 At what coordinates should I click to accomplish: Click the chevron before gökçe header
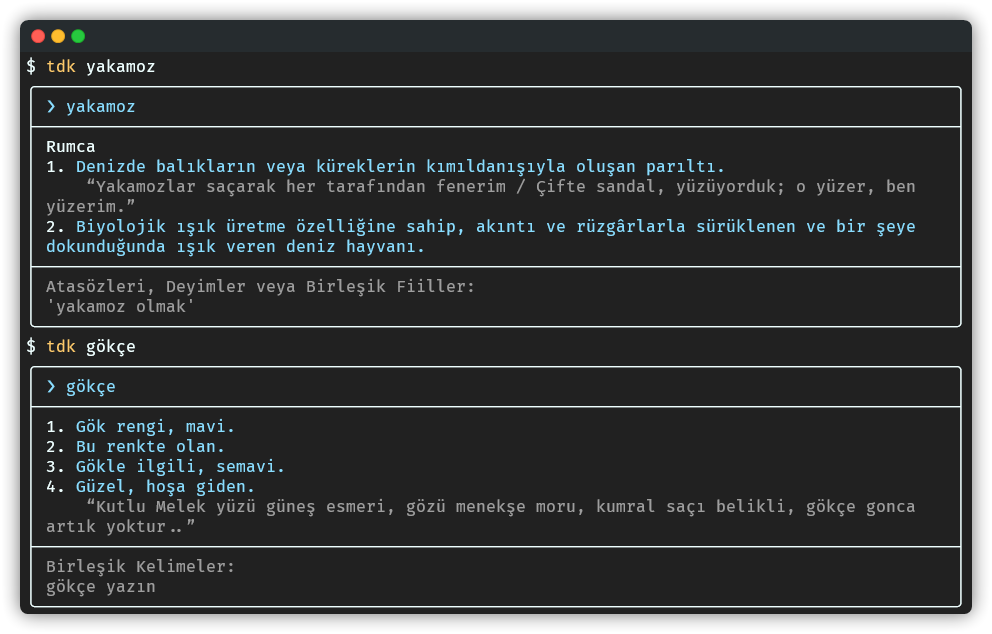coord(51,387)
